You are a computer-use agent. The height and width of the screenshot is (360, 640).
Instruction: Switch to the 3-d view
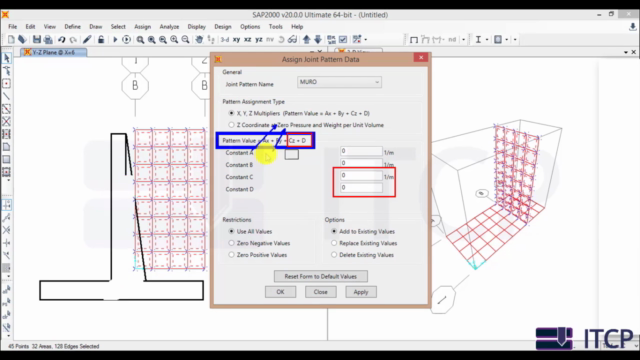(x=225, y=40)
